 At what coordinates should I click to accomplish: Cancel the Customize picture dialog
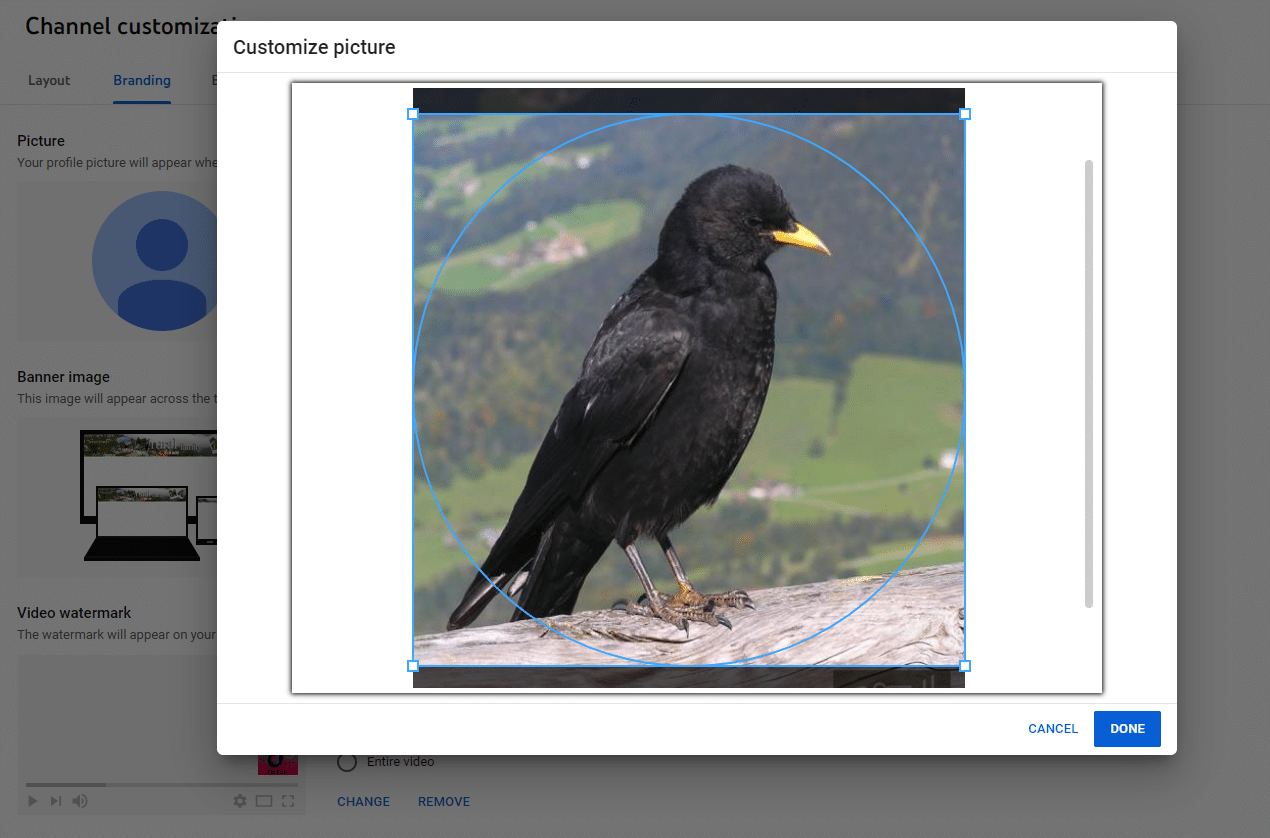coord(1053,729)
